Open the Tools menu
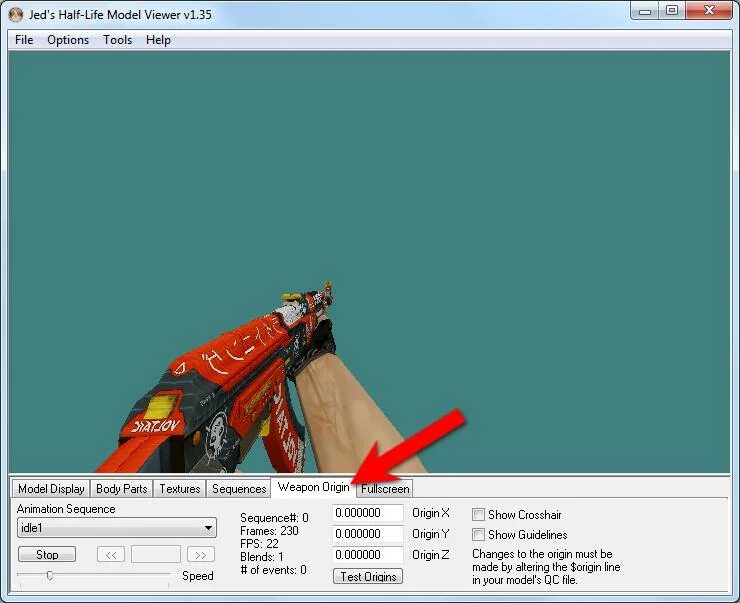740x603 pixels. tap(118, 40)
